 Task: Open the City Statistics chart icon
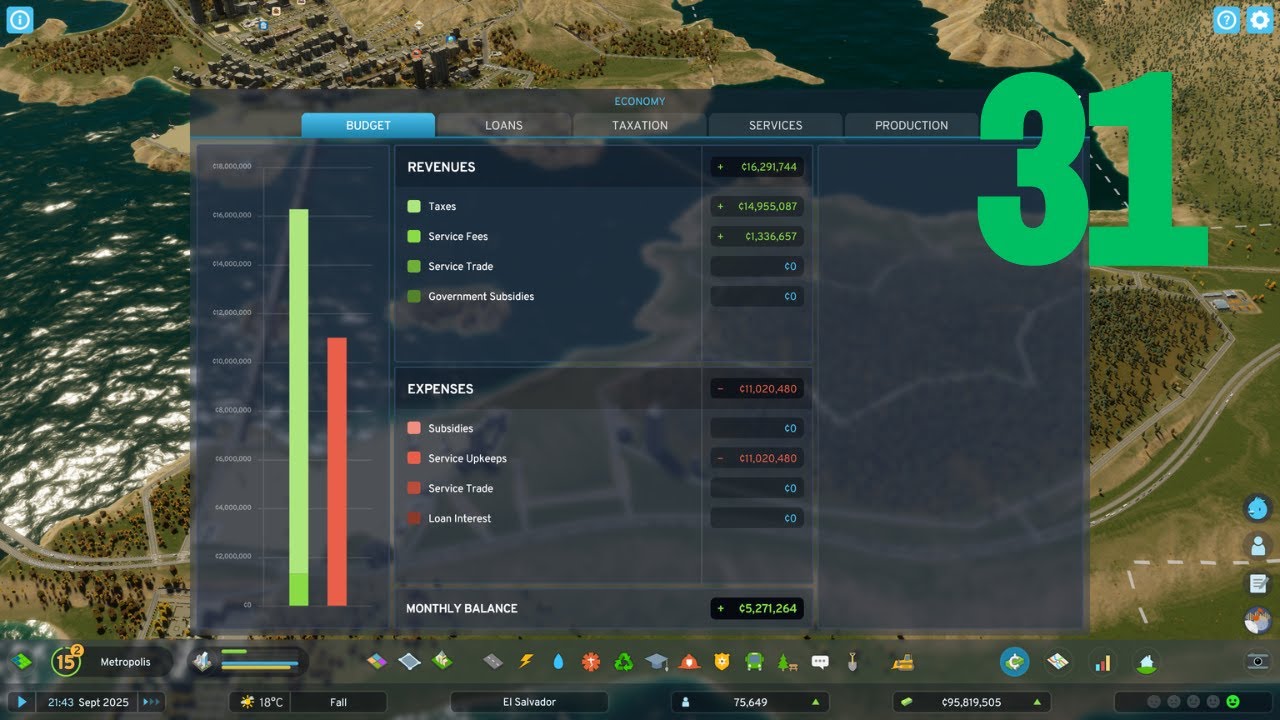click(1103, 662)
